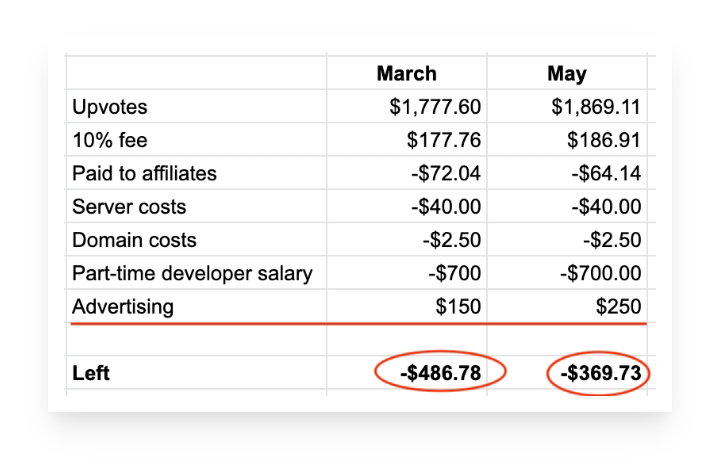Click the Server costs label cell
This screenshot has height=466, width=720.
pyautogui.click(x=197, y=207)
